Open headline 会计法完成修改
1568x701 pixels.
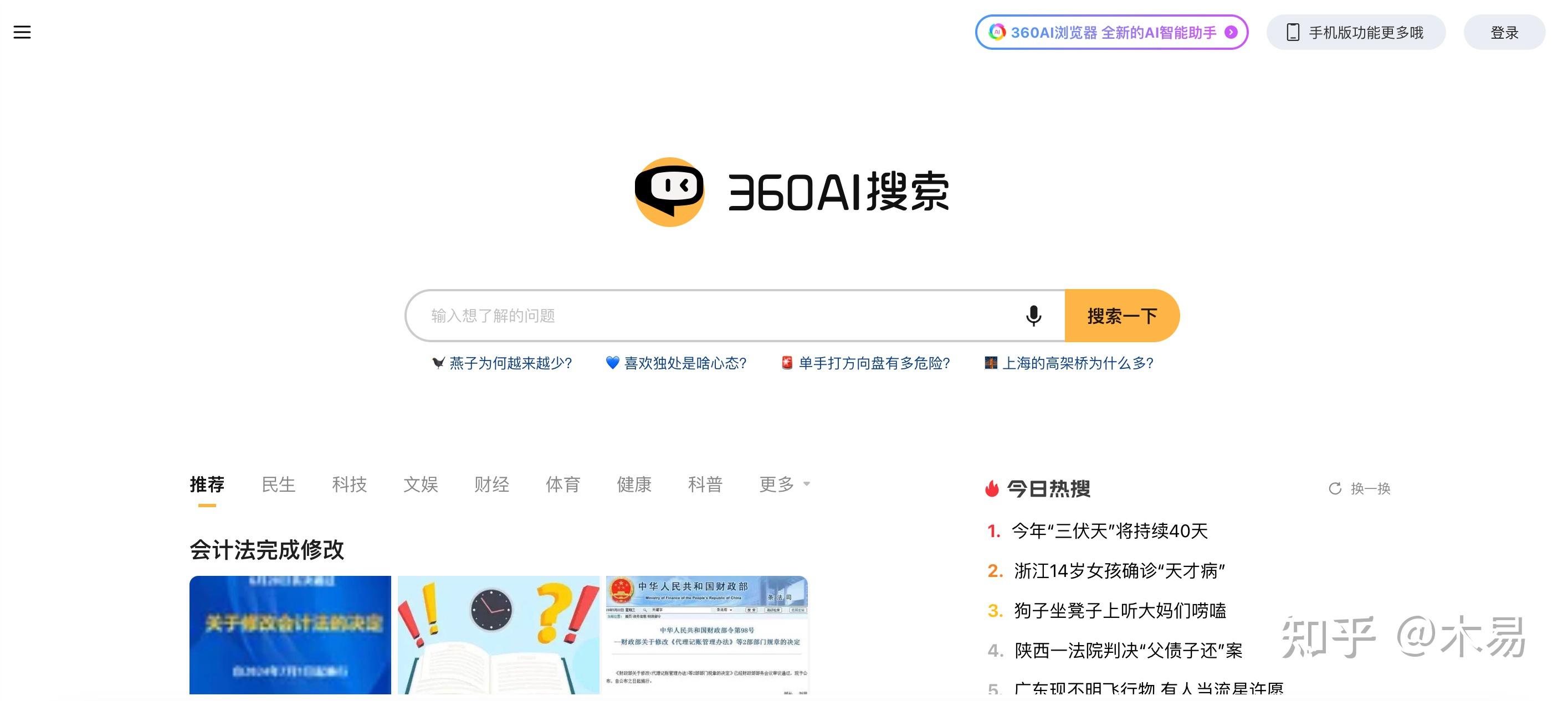267,549
